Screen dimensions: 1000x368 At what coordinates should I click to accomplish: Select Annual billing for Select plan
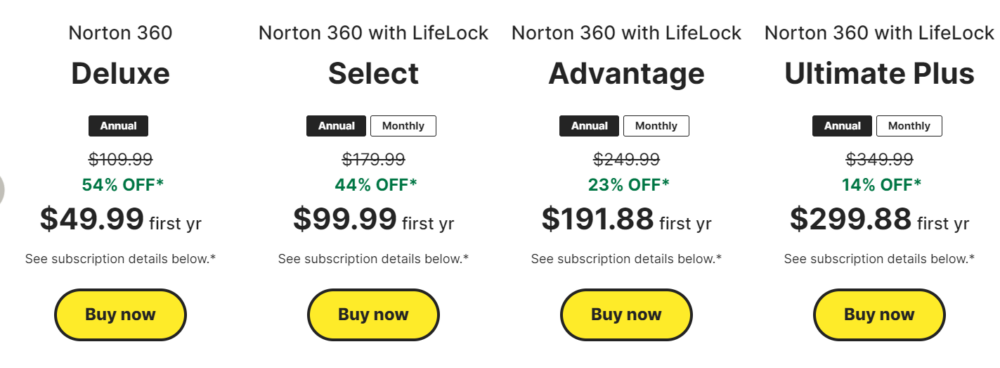pos(336,126)
